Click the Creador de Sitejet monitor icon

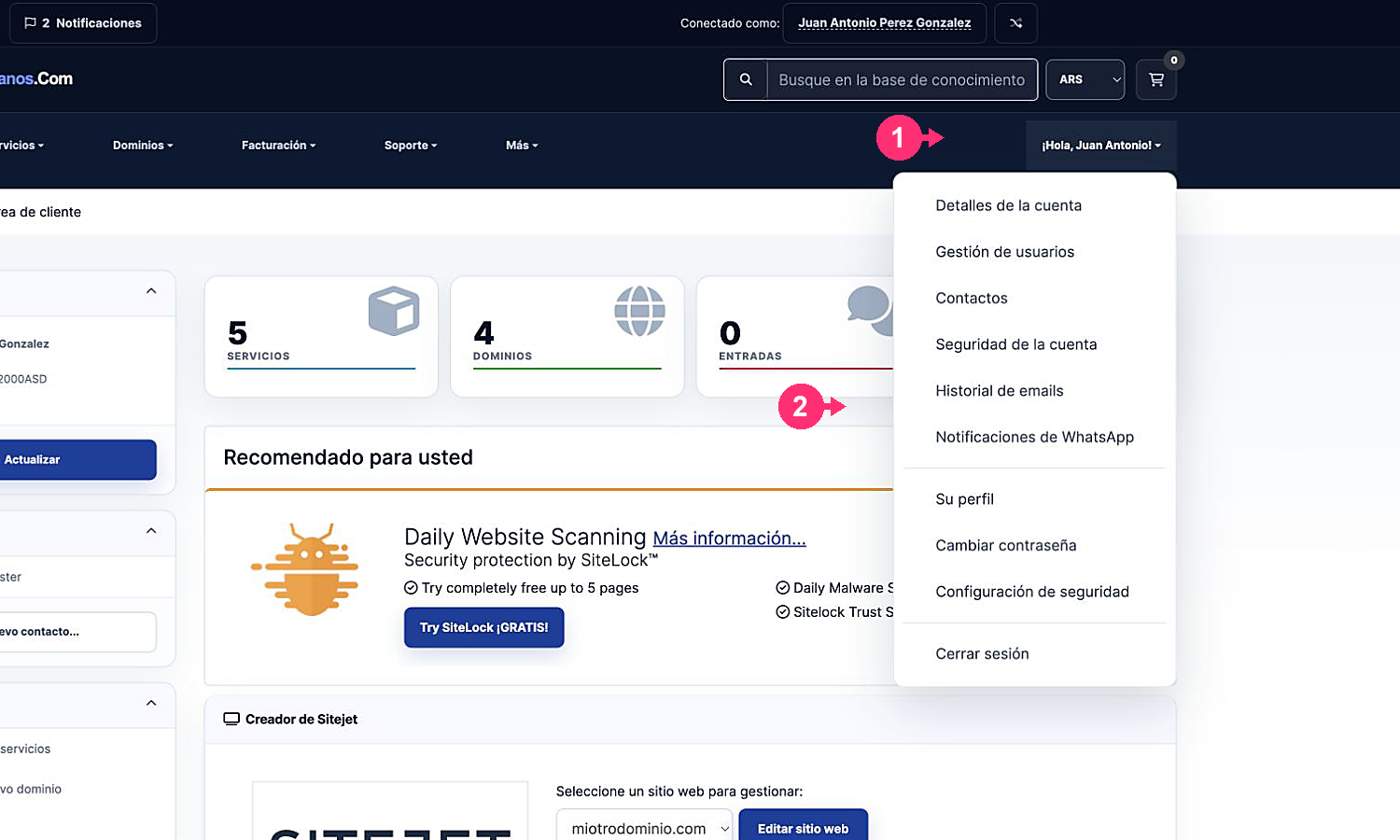pos(231,720)
